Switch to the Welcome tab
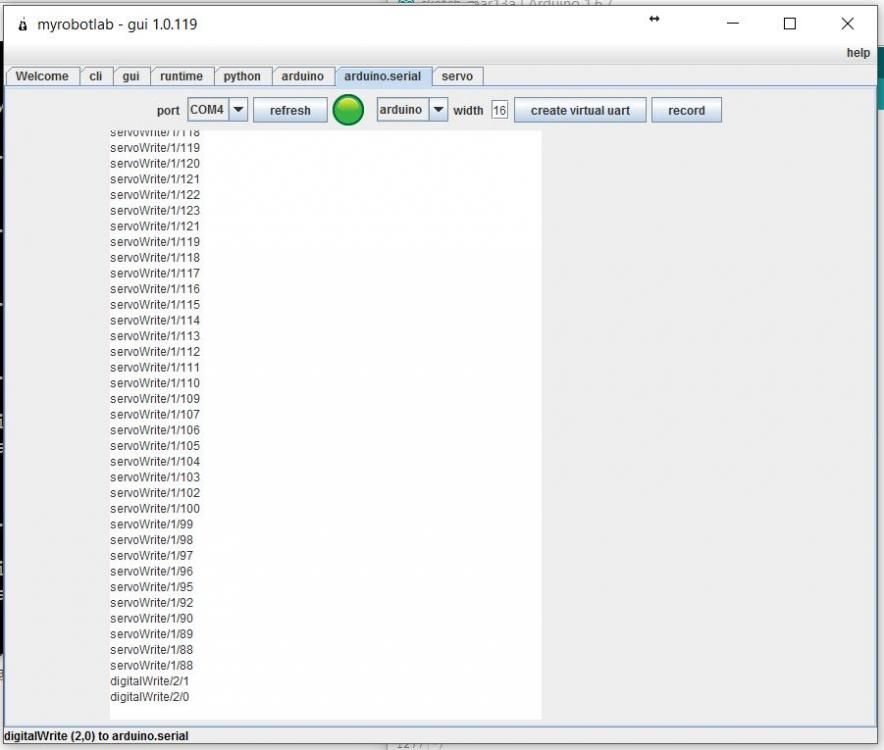The image size is (884, 750). click(42, 76)
